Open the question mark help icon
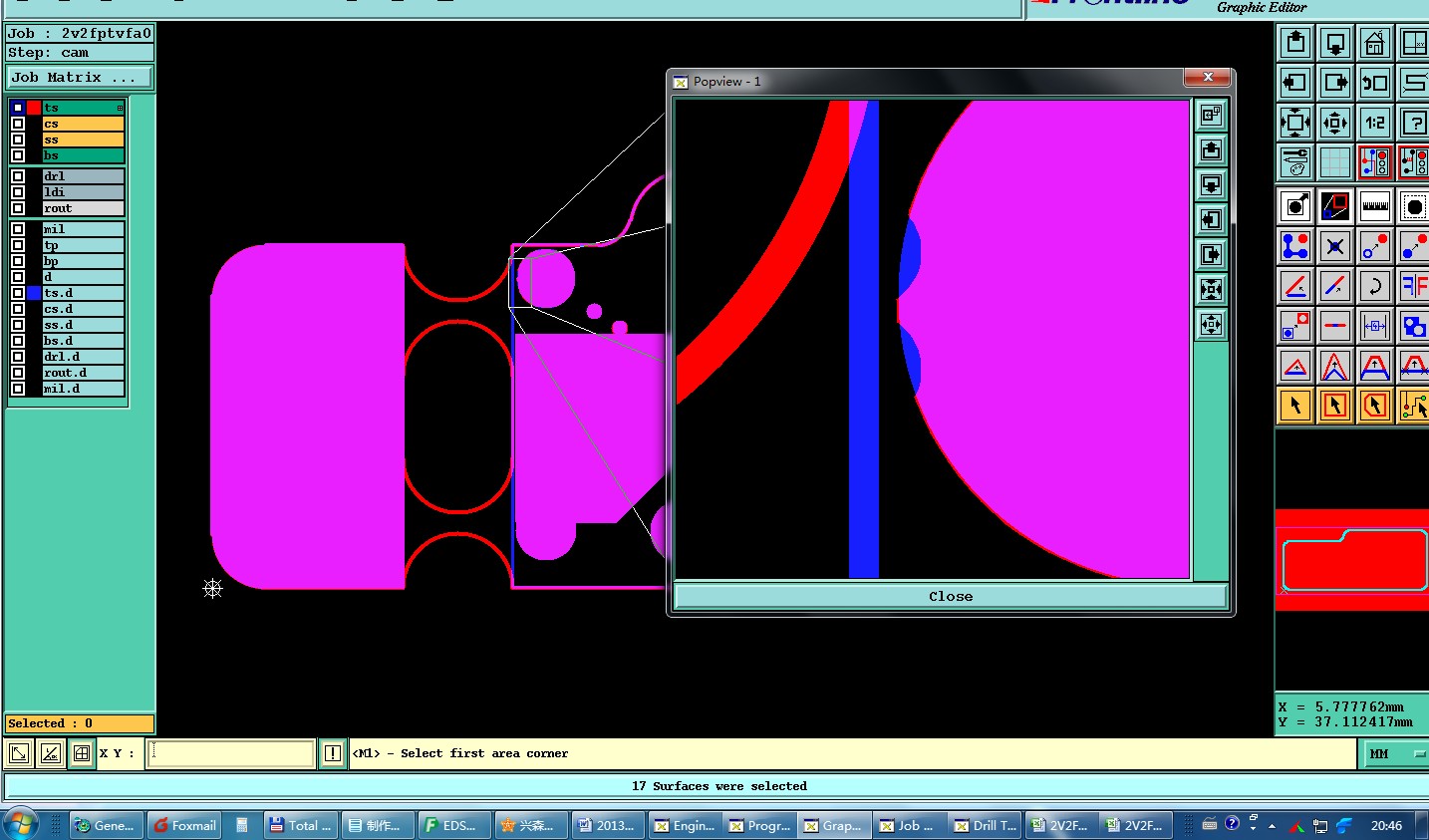 pos(1413,123)
